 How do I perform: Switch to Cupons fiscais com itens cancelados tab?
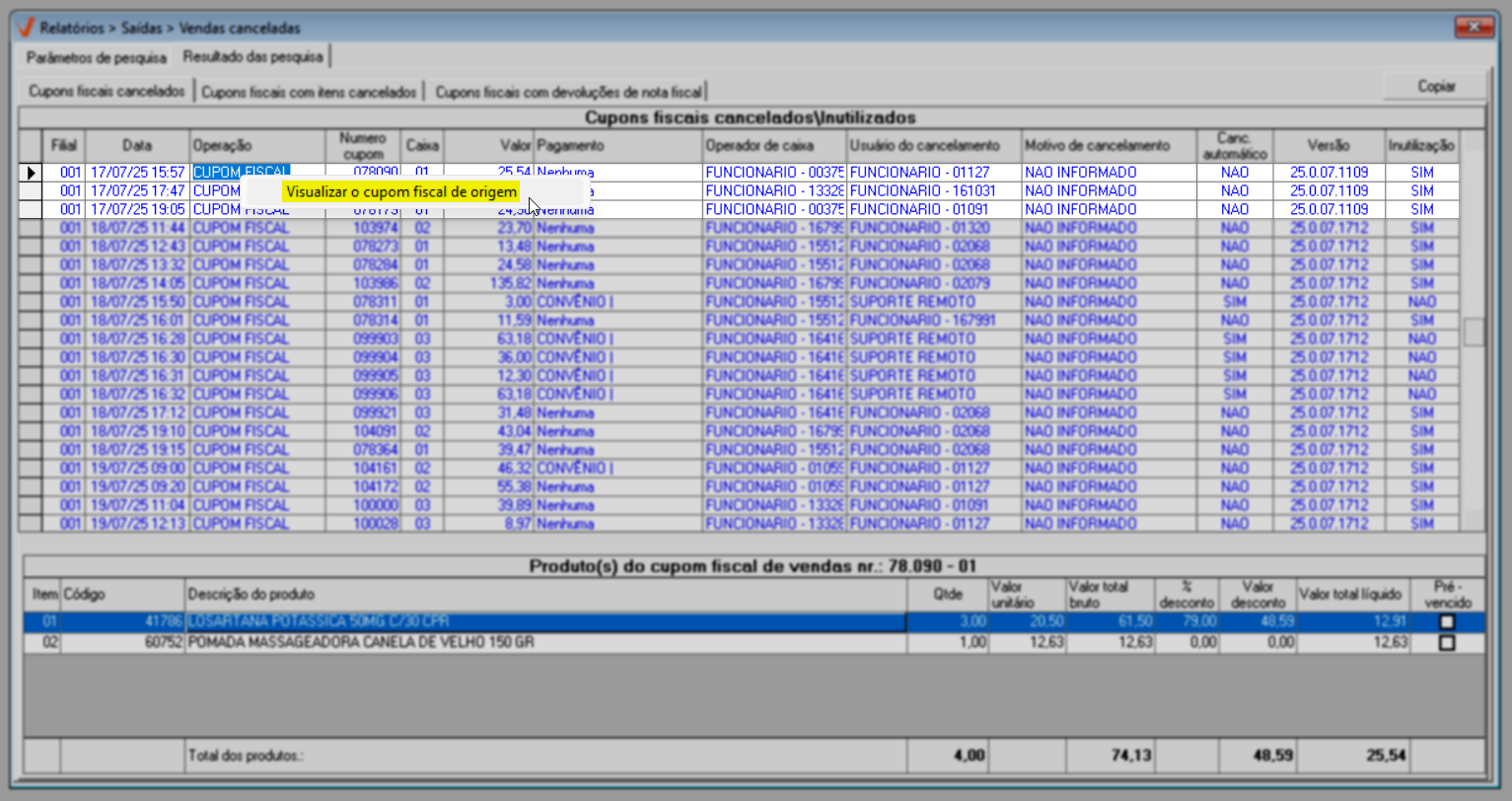click(309, 92)
